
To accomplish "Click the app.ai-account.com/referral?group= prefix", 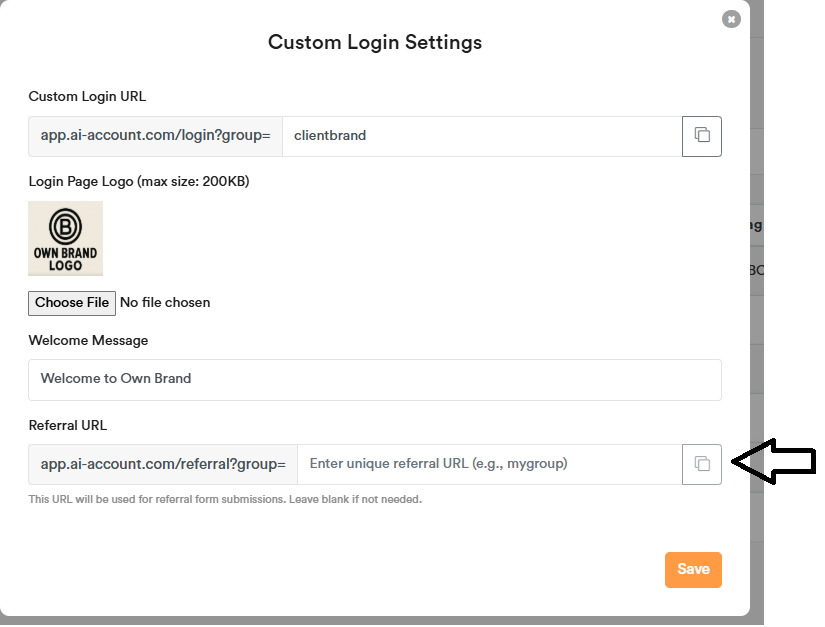I will [163, 464].
